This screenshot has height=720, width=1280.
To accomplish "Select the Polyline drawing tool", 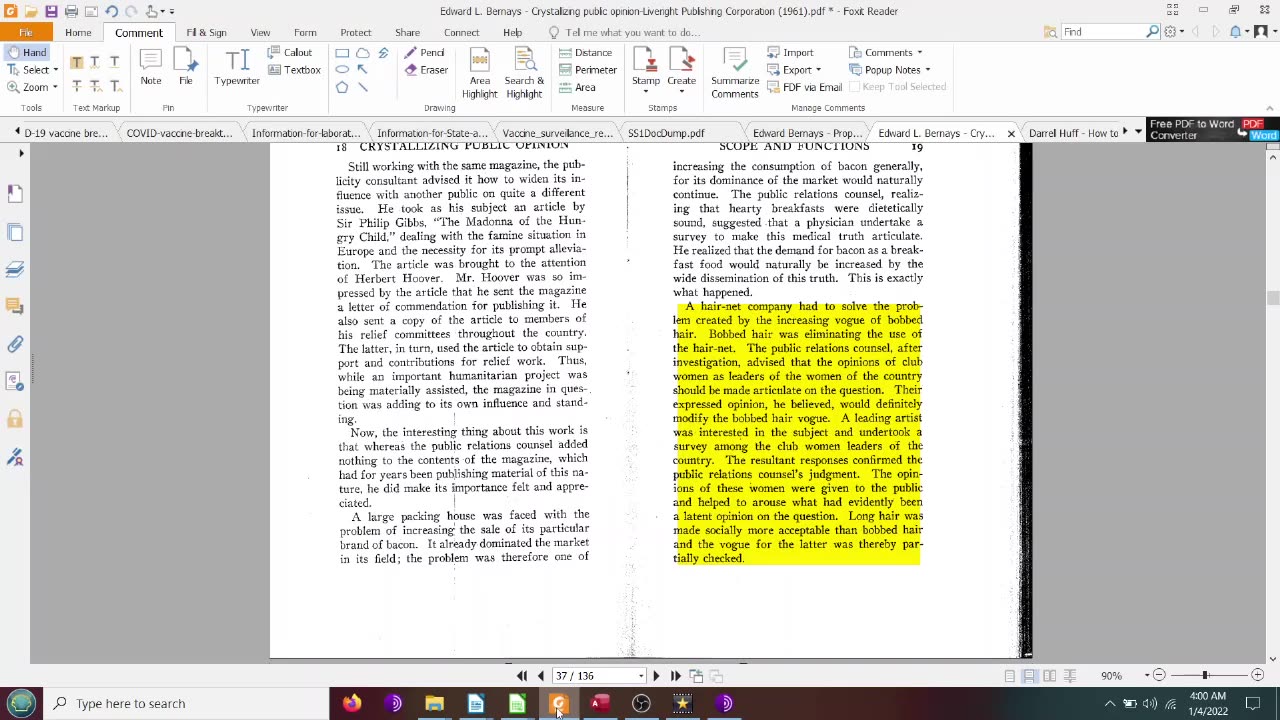I will point(383,53).
